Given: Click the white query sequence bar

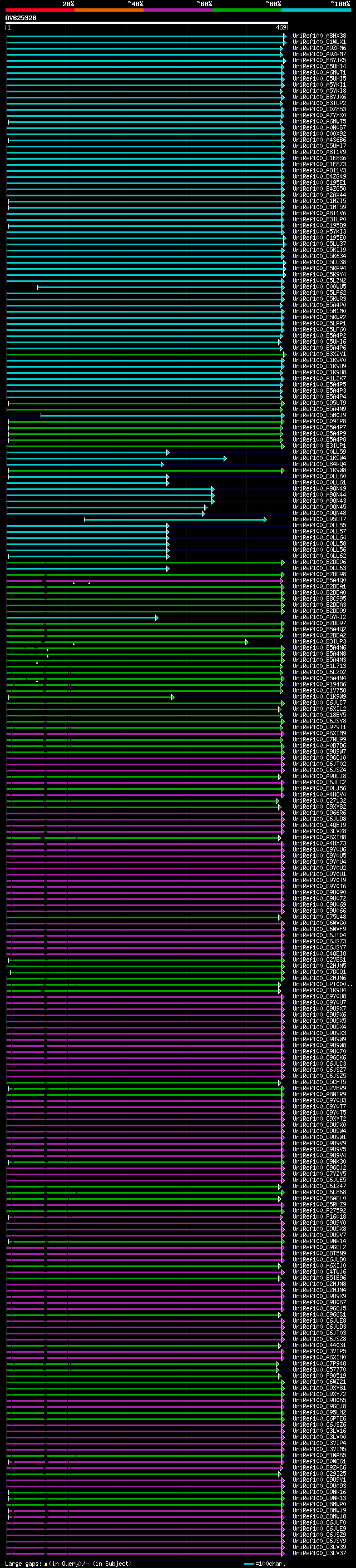Looking at the screenshot, I should pyautogui.click(x=147, y=22).
